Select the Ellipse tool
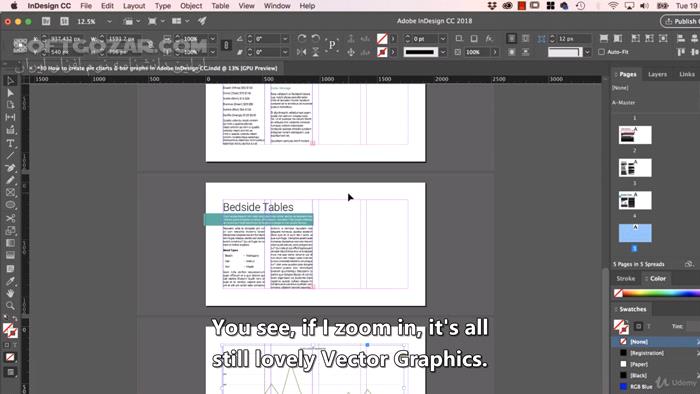 [10, 205]
